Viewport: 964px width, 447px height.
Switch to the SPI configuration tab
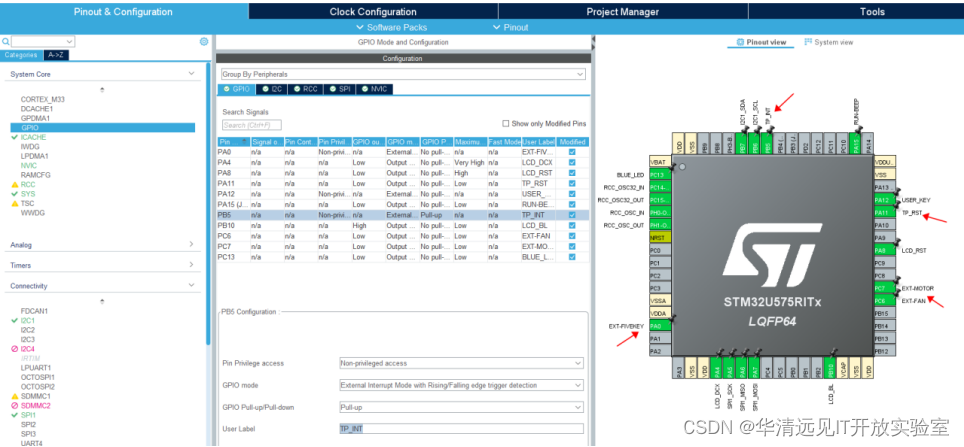(340, 89)
